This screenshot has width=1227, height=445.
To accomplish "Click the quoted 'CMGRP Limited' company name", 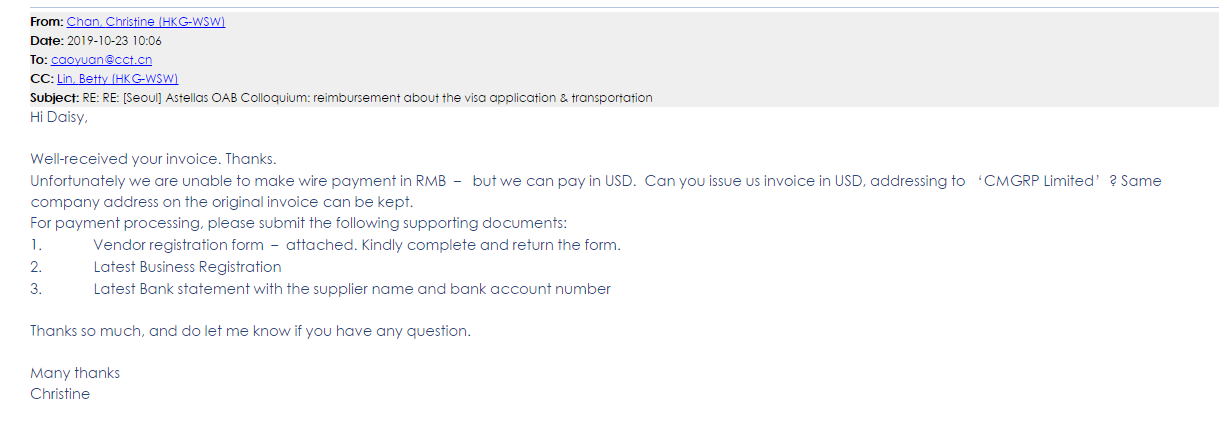I will pos(1036,181).
